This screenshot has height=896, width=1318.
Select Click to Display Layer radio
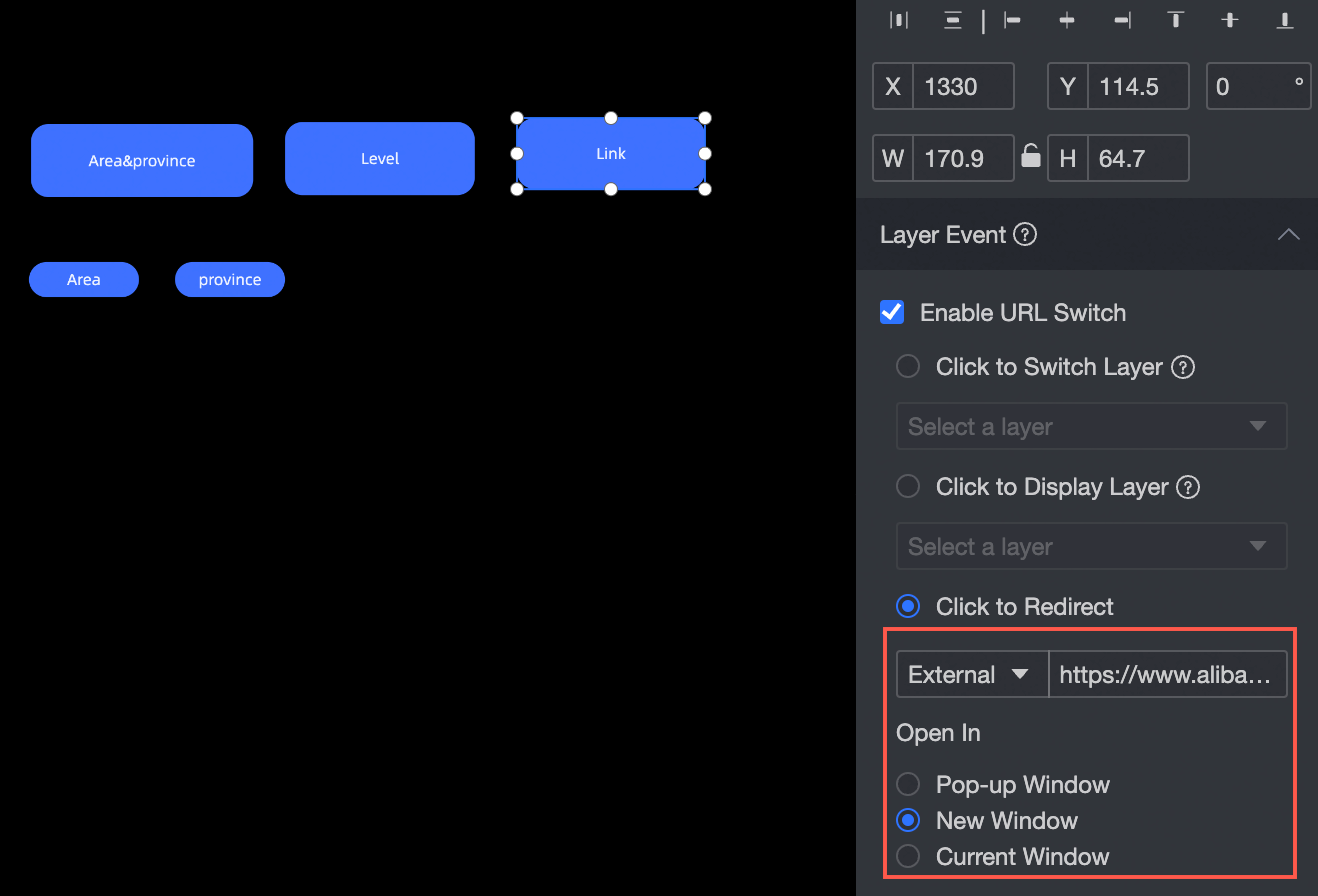click(x=908, y=487)
